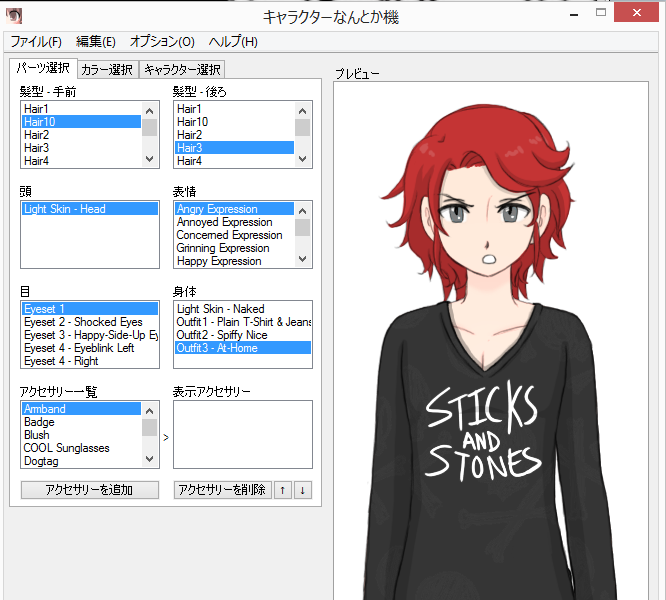Open the オプション(O) menu
The image size is (666, 600).
pos(162,41)
